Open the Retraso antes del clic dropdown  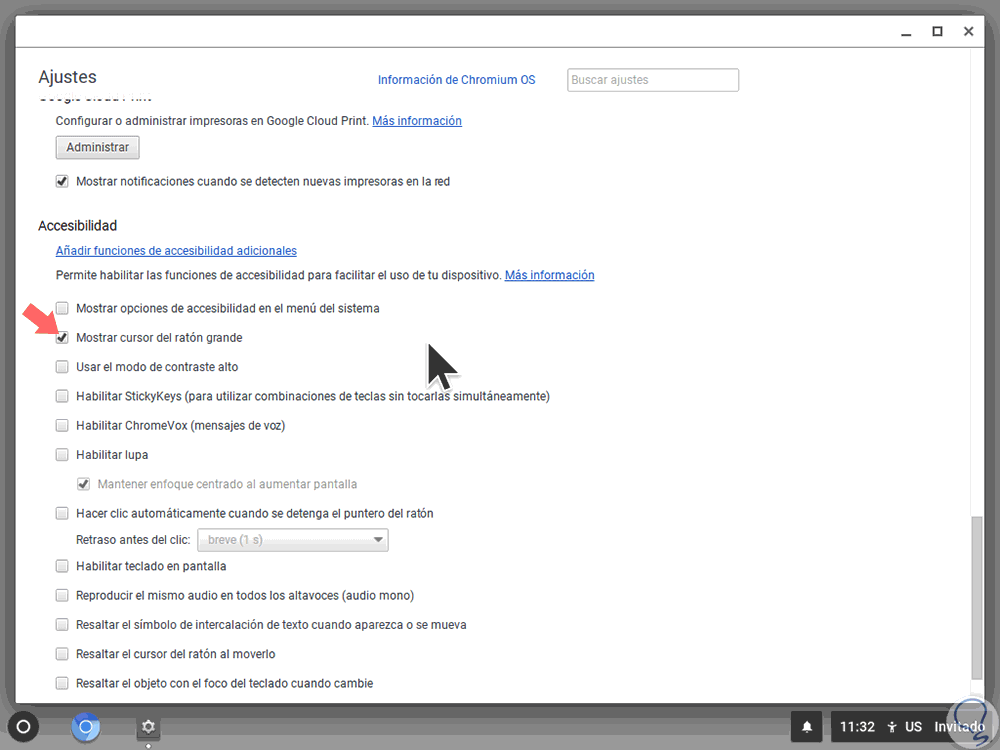click(x=293, y=540)
